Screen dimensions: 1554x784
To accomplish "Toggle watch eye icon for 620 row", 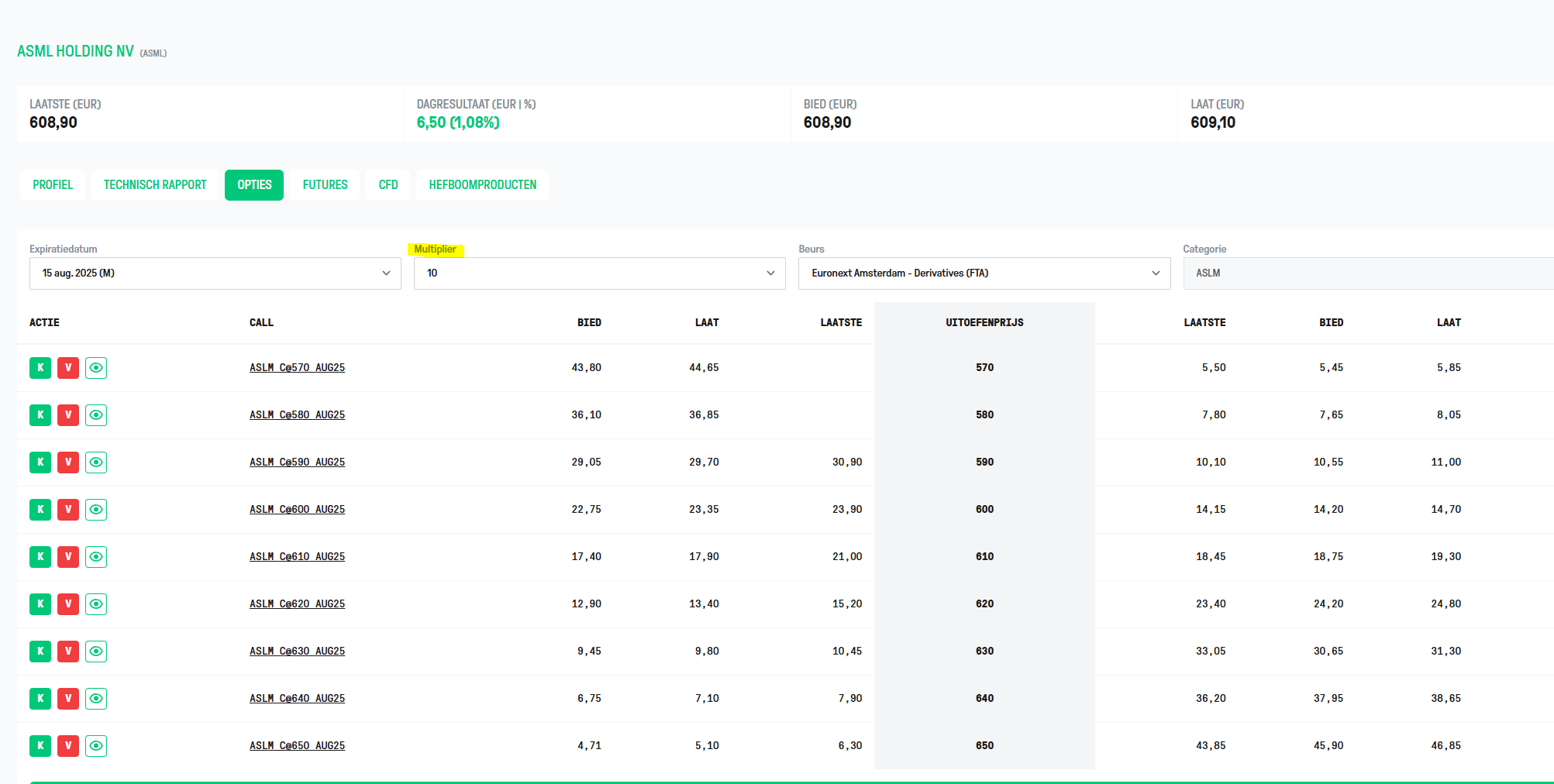I will coord(96,604).
